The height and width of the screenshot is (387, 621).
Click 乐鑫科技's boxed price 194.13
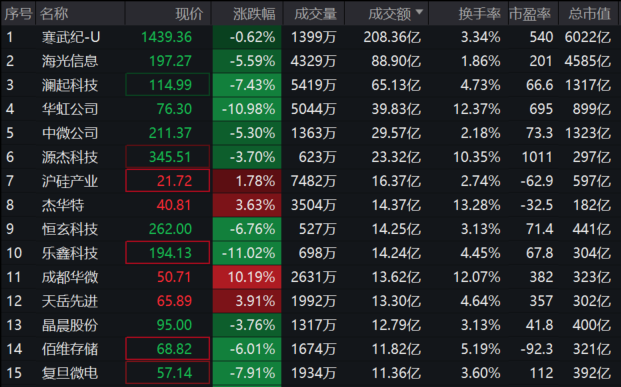point(168,253)
